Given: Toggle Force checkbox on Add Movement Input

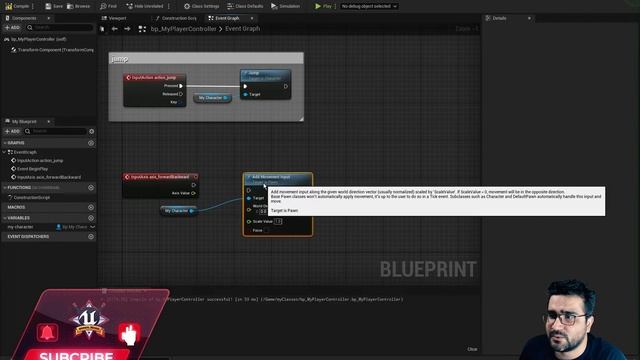Looking at the screenshot, I should (x=266, y=230).
